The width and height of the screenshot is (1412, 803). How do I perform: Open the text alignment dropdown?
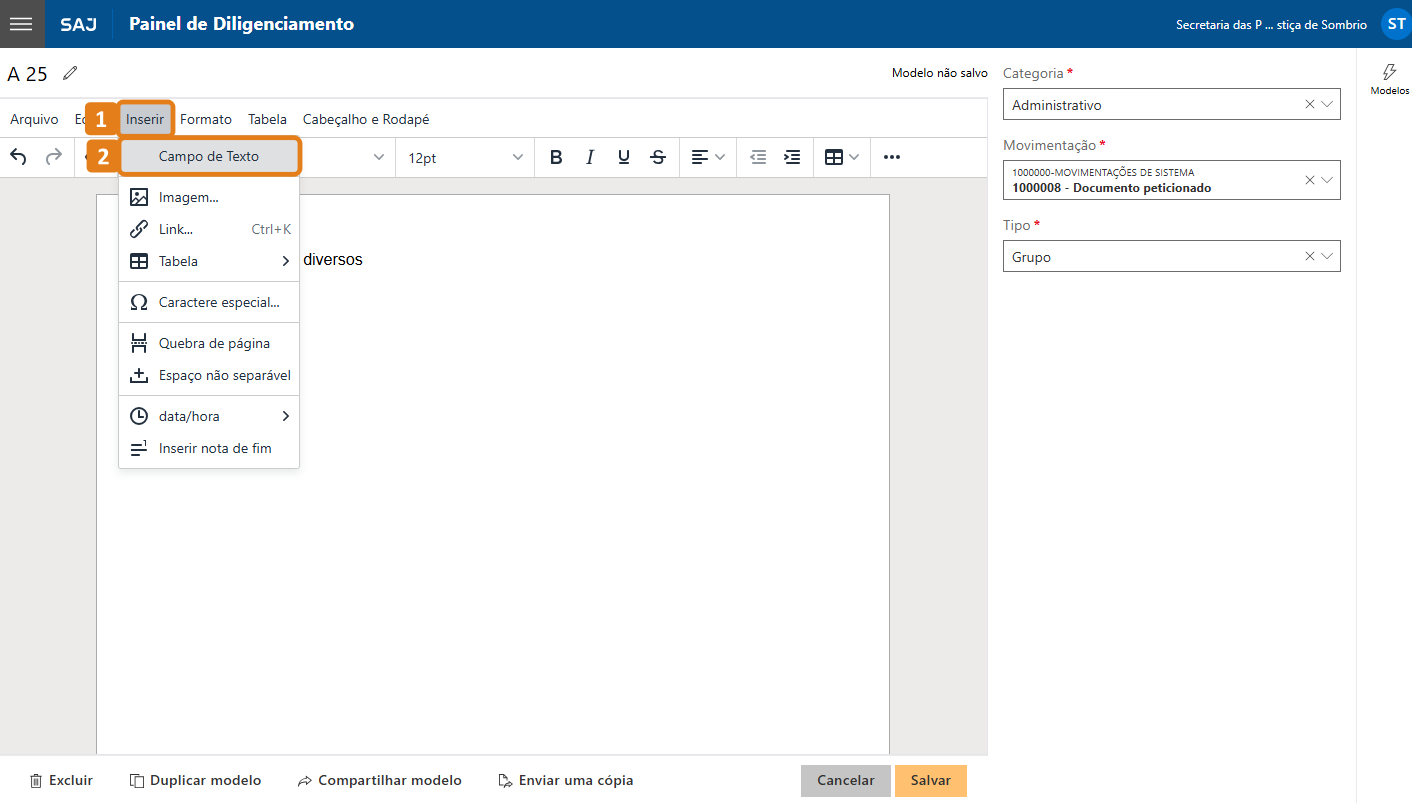[x=706, y=157]
